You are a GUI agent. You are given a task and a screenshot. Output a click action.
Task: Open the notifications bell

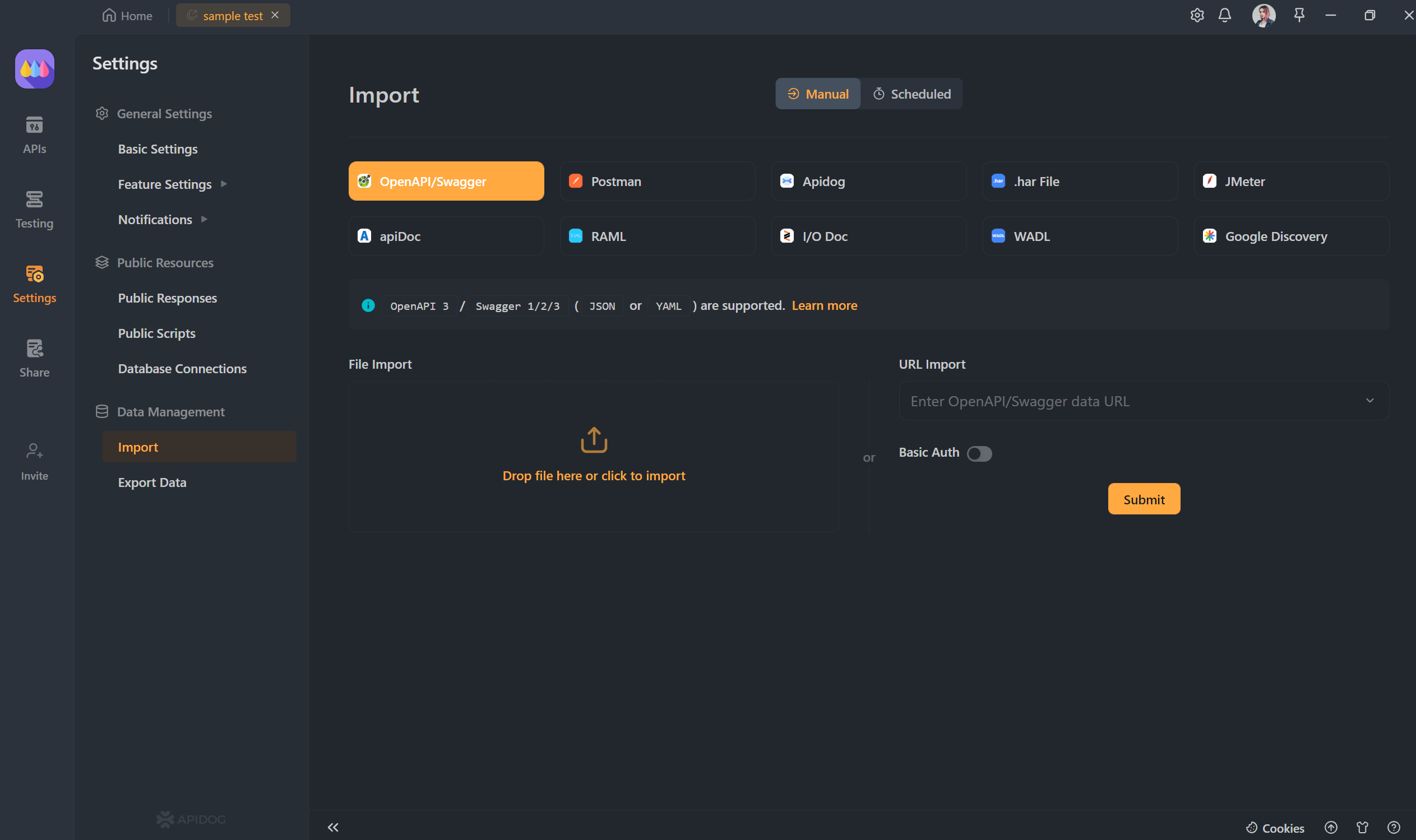[1224, 15]
